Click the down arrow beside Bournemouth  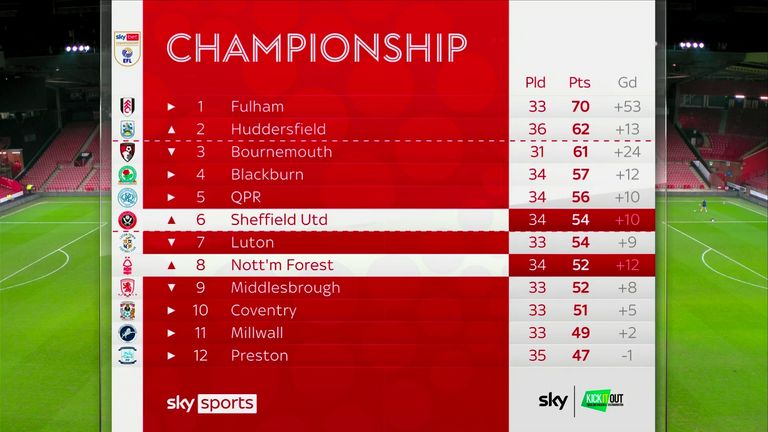click(171, 152)
